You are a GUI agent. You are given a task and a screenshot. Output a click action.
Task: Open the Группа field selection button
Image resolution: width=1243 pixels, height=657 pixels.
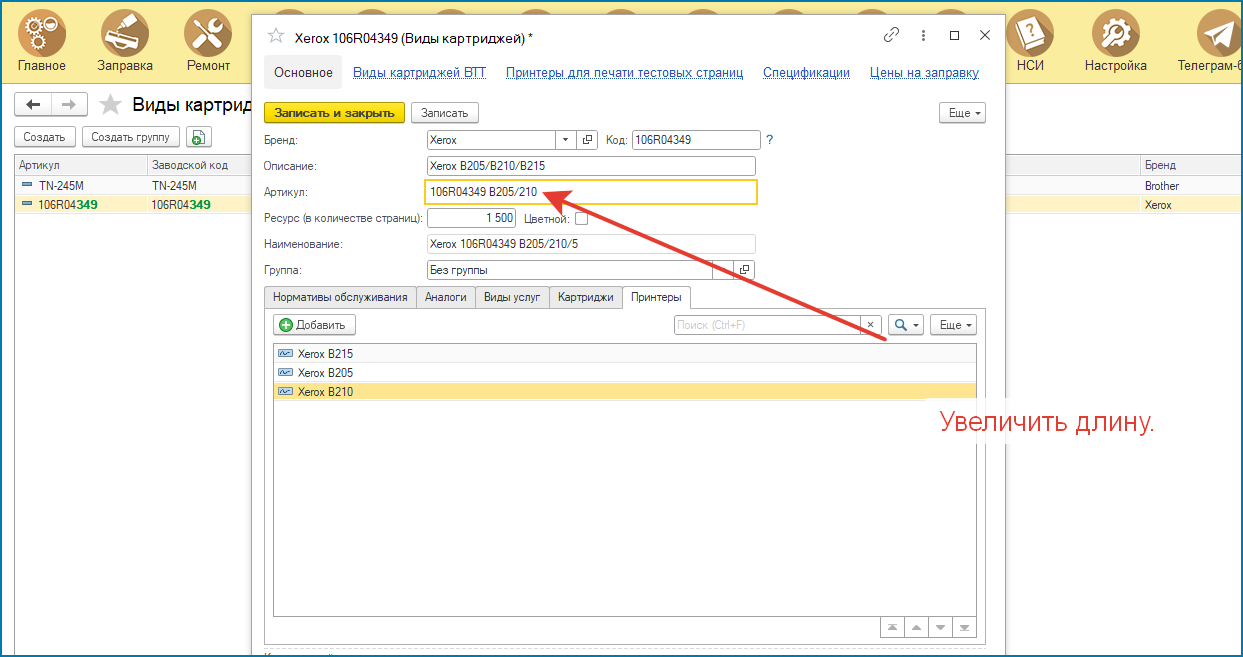point(723,270)
